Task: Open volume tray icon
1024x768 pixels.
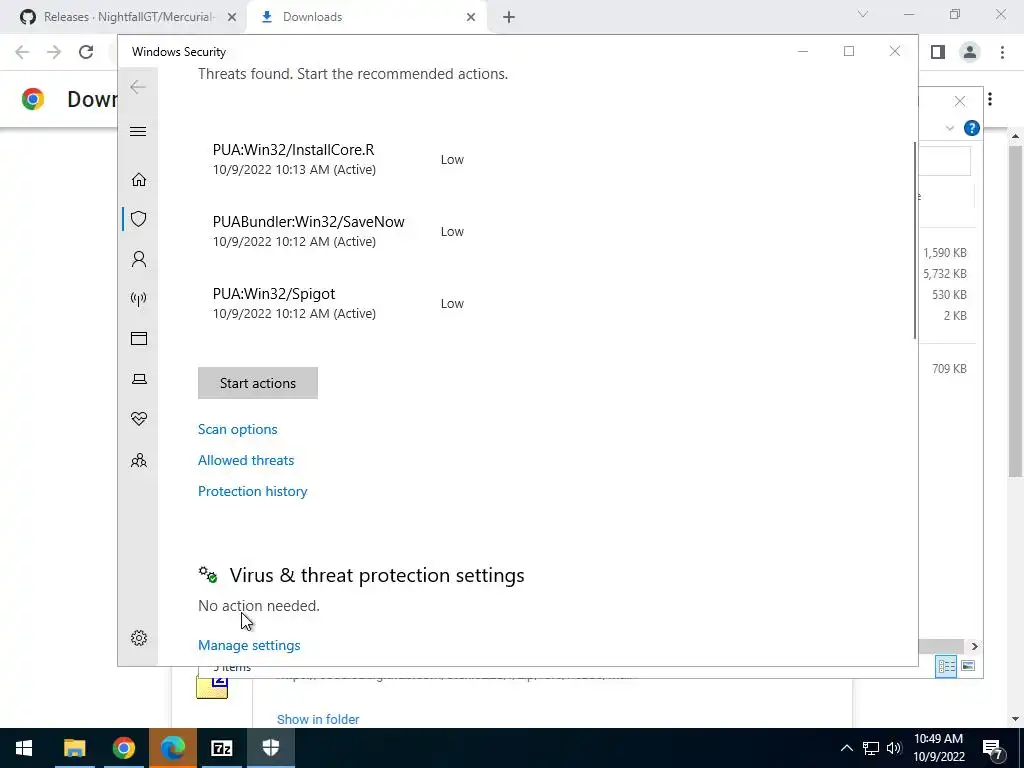Action: coord(894,748)
